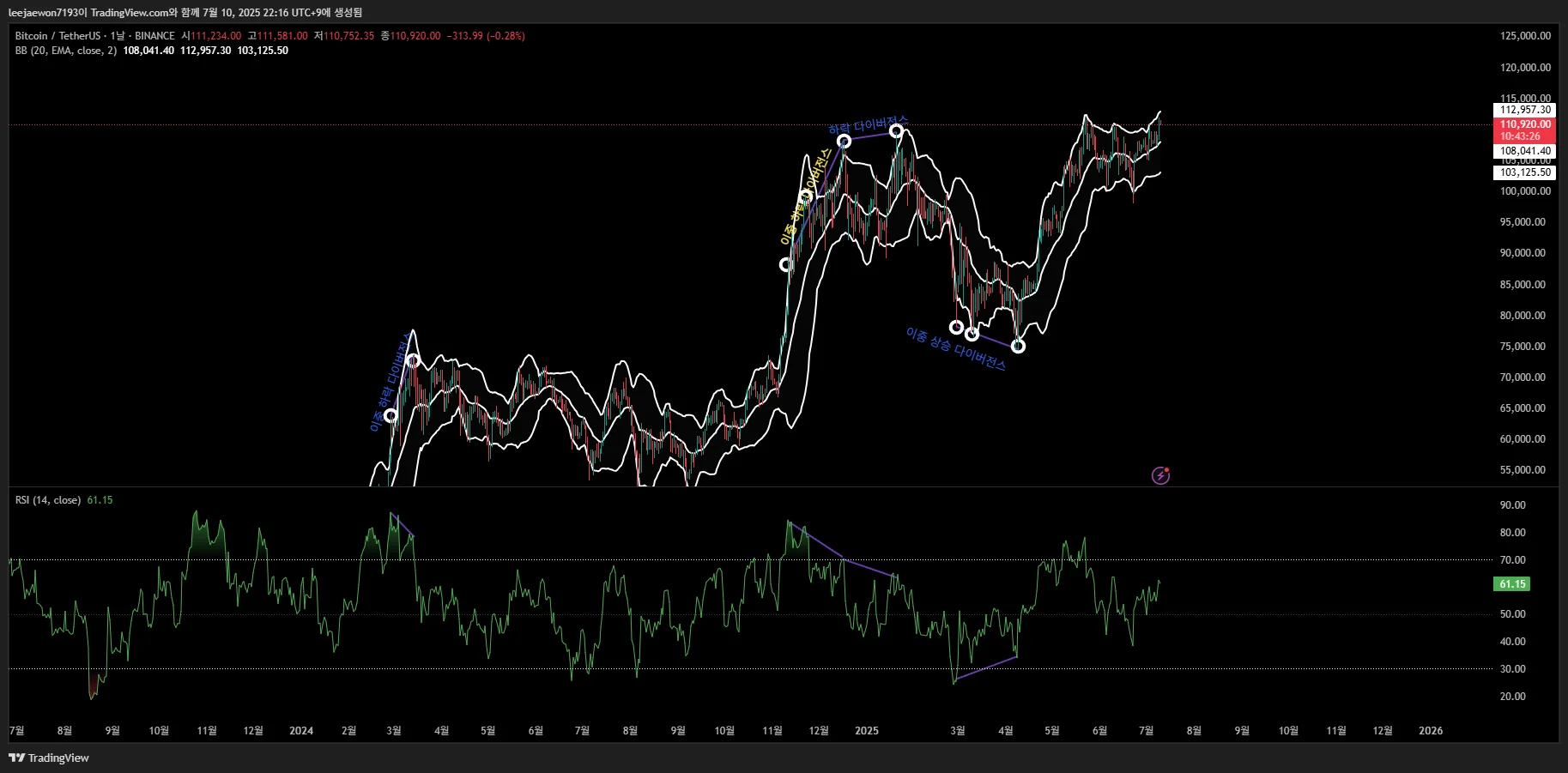Click the high price value 111,581.00
The width and height of the screenshot is (1568, 773).
(282, 36)
